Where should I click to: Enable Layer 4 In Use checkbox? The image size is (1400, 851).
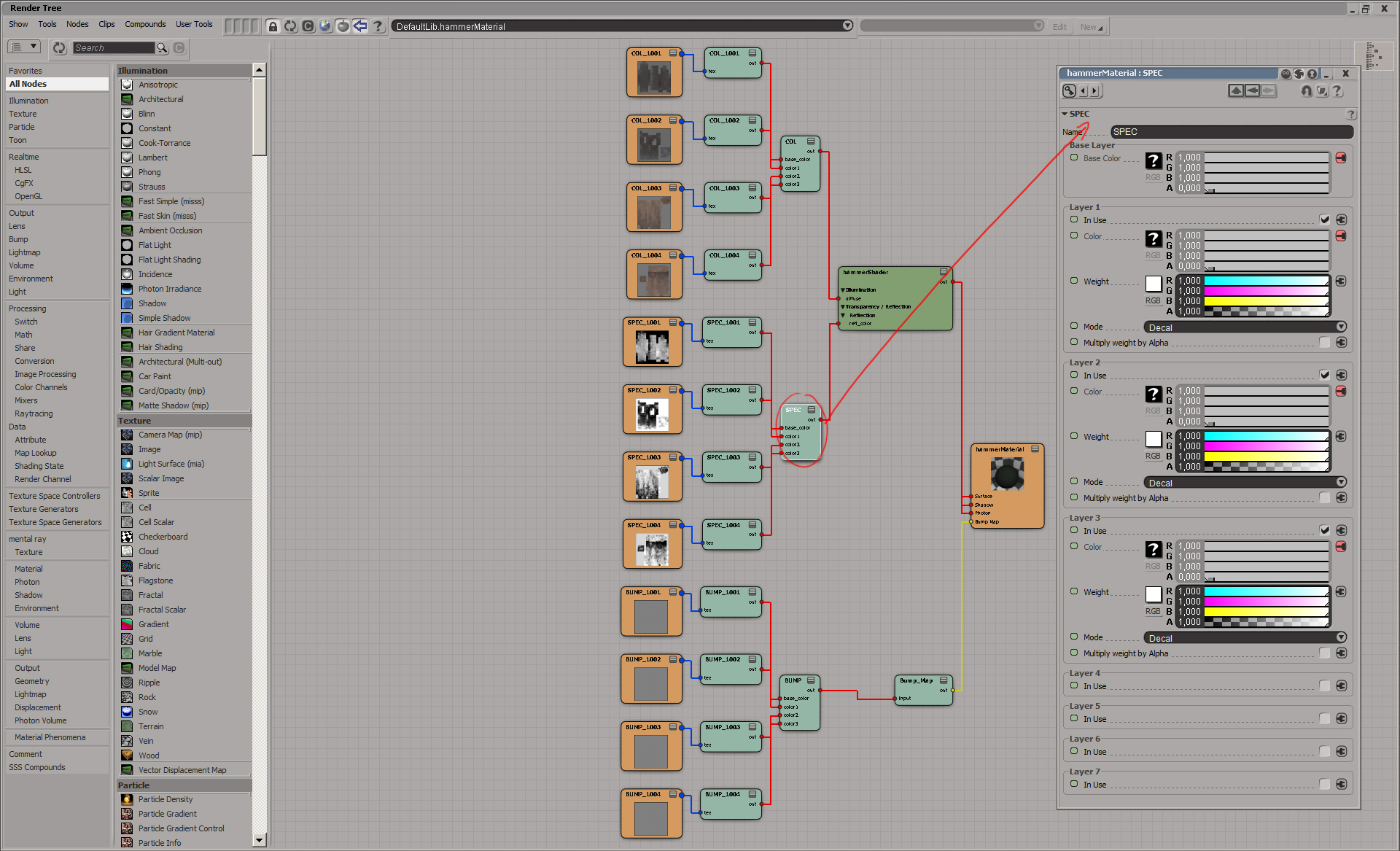tap(1324, 686)
